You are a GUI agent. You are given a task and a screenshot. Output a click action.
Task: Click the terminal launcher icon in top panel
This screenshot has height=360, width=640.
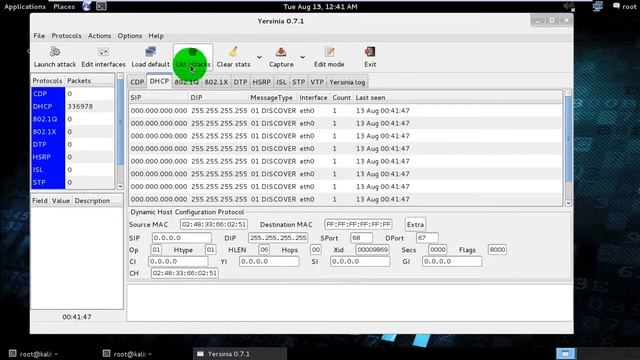pos(101,6)
